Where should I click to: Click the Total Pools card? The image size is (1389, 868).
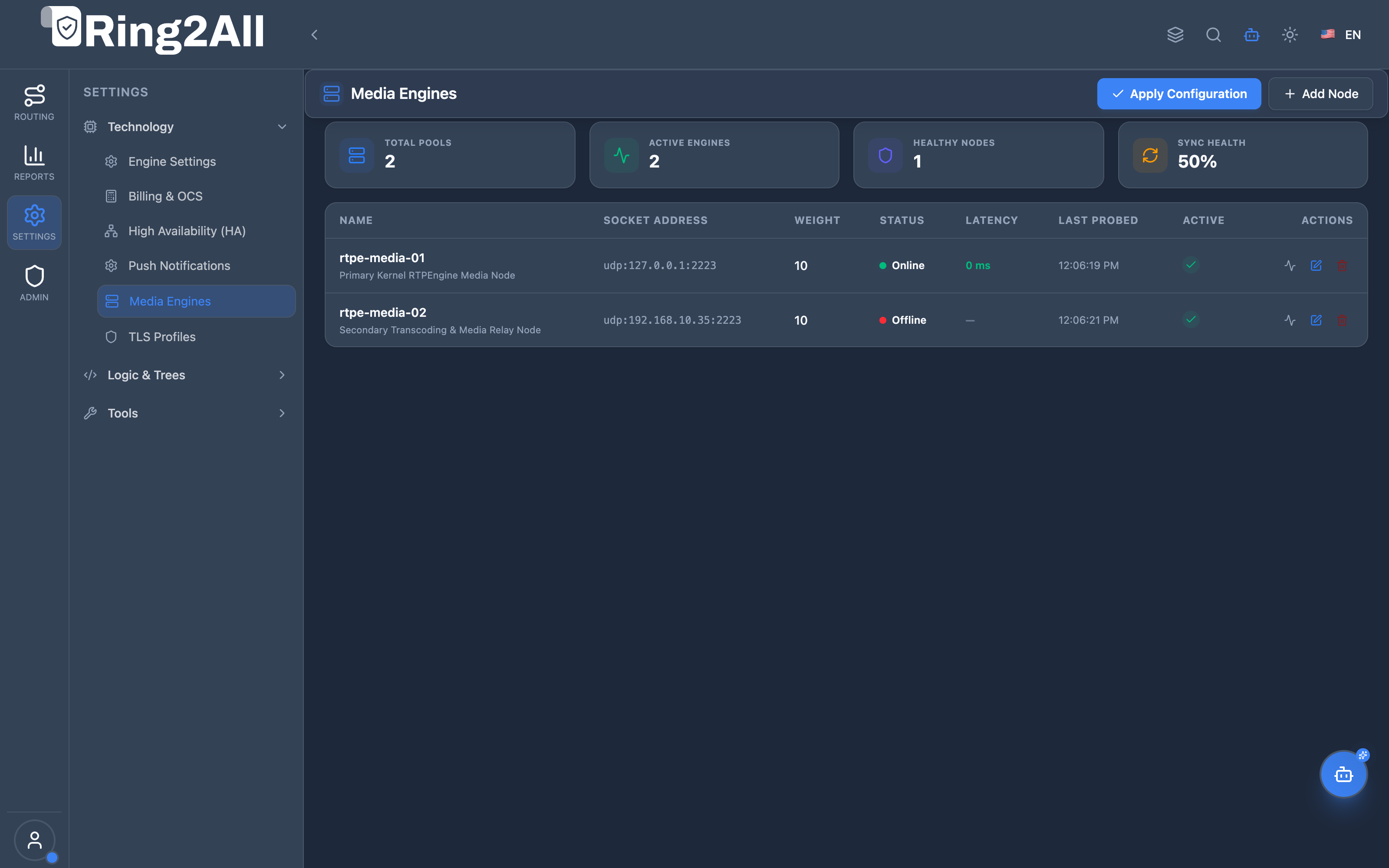click(x=450, y=155)
